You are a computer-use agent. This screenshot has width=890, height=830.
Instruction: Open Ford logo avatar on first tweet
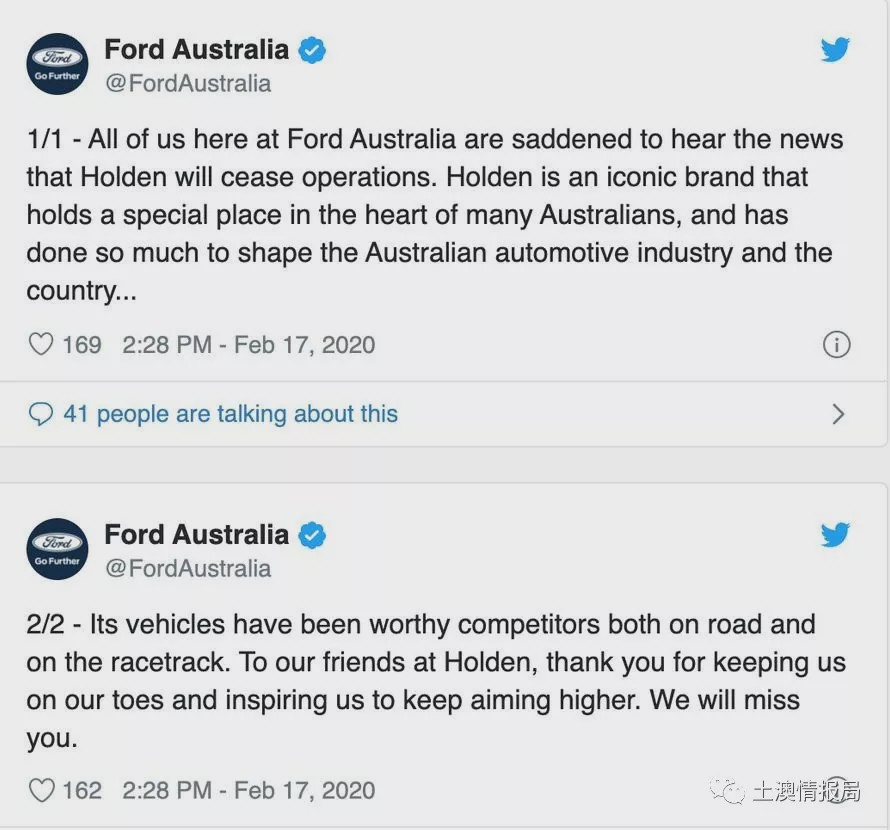(57, 64)
